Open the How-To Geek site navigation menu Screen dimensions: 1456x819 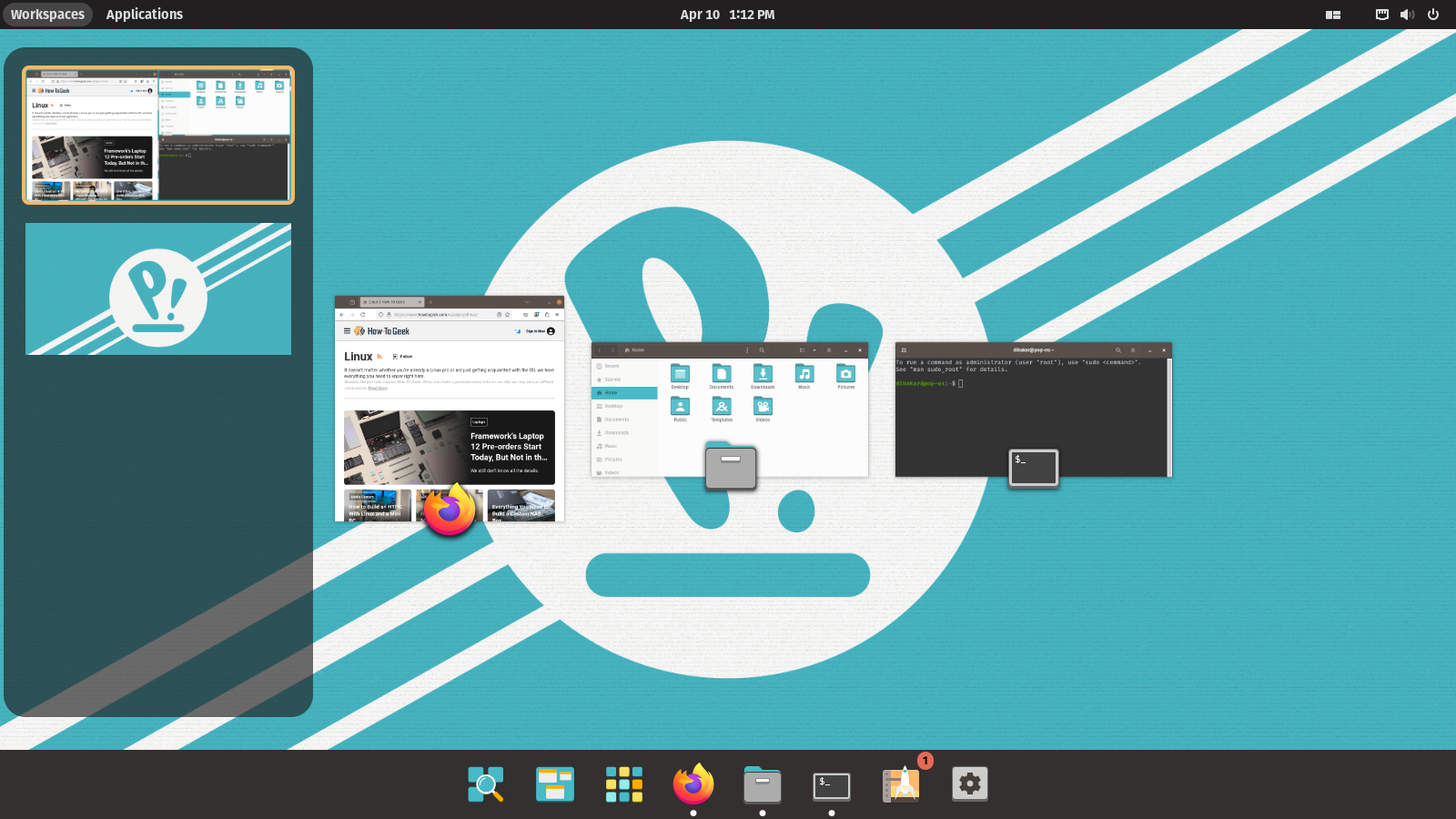click(347, 331)
